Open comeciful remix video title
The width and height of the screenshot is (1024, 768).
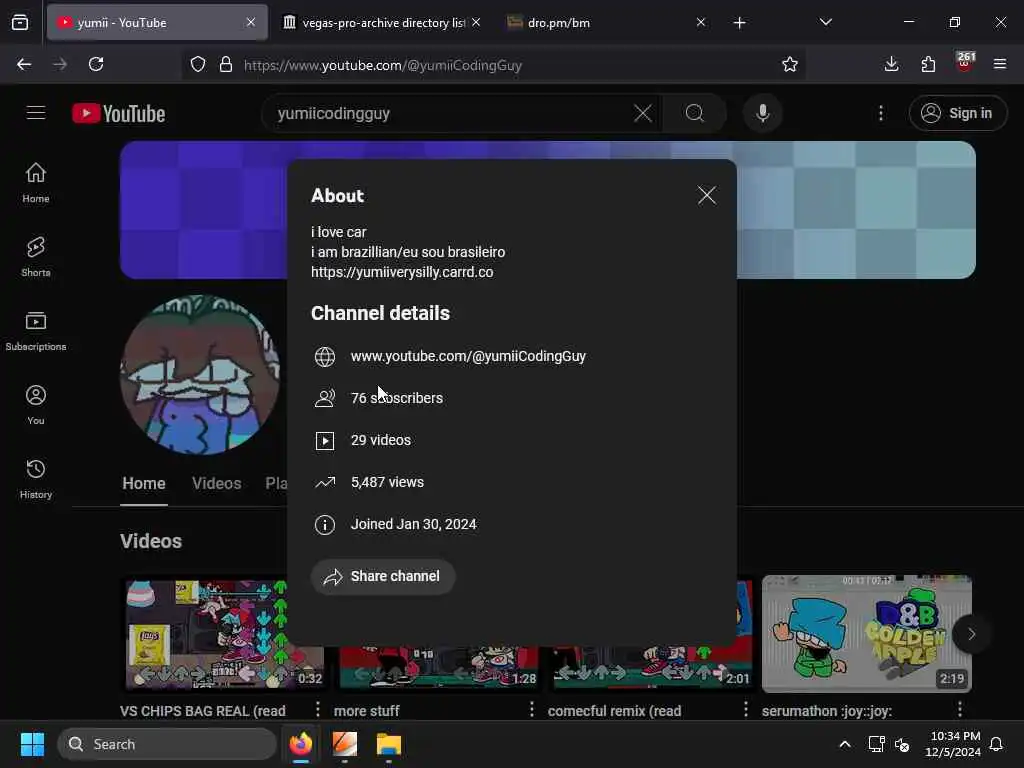coord(615,711)
